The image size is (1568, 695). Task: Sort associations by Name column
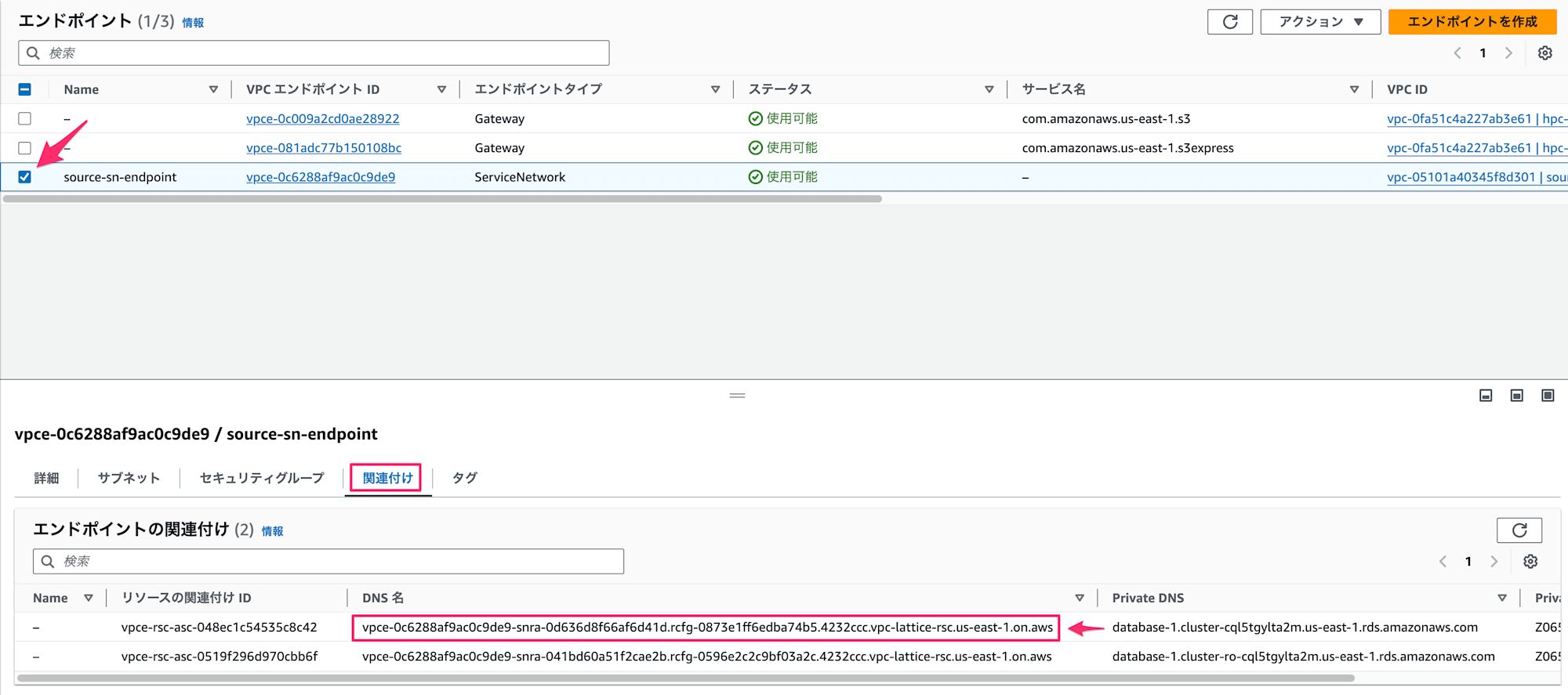(89, 598)
